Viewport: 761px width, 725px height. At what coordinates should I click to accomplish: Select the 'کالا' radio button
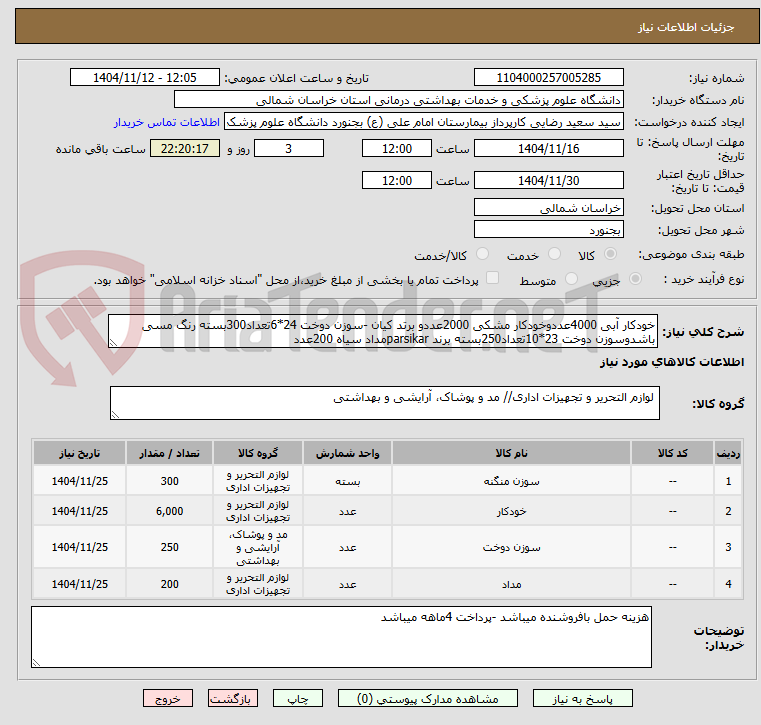pos(610,254)
